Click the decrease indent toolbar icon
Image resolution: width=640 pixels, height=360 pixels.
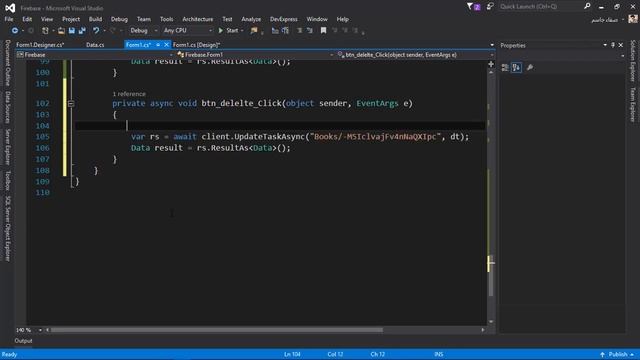tap(300, 31)
